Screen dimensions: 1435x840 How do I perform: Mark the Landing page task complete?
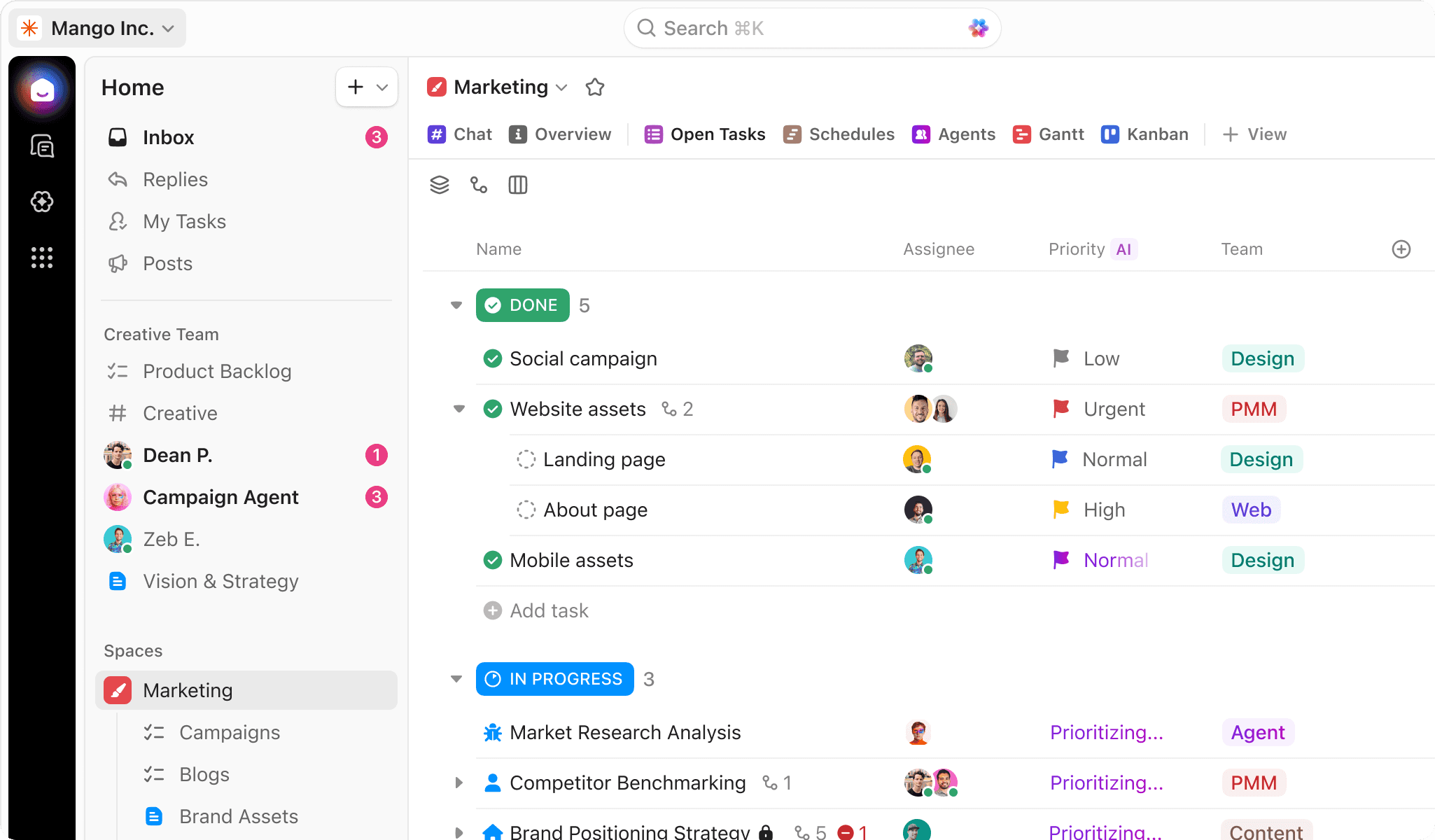[x=526, y=459]
